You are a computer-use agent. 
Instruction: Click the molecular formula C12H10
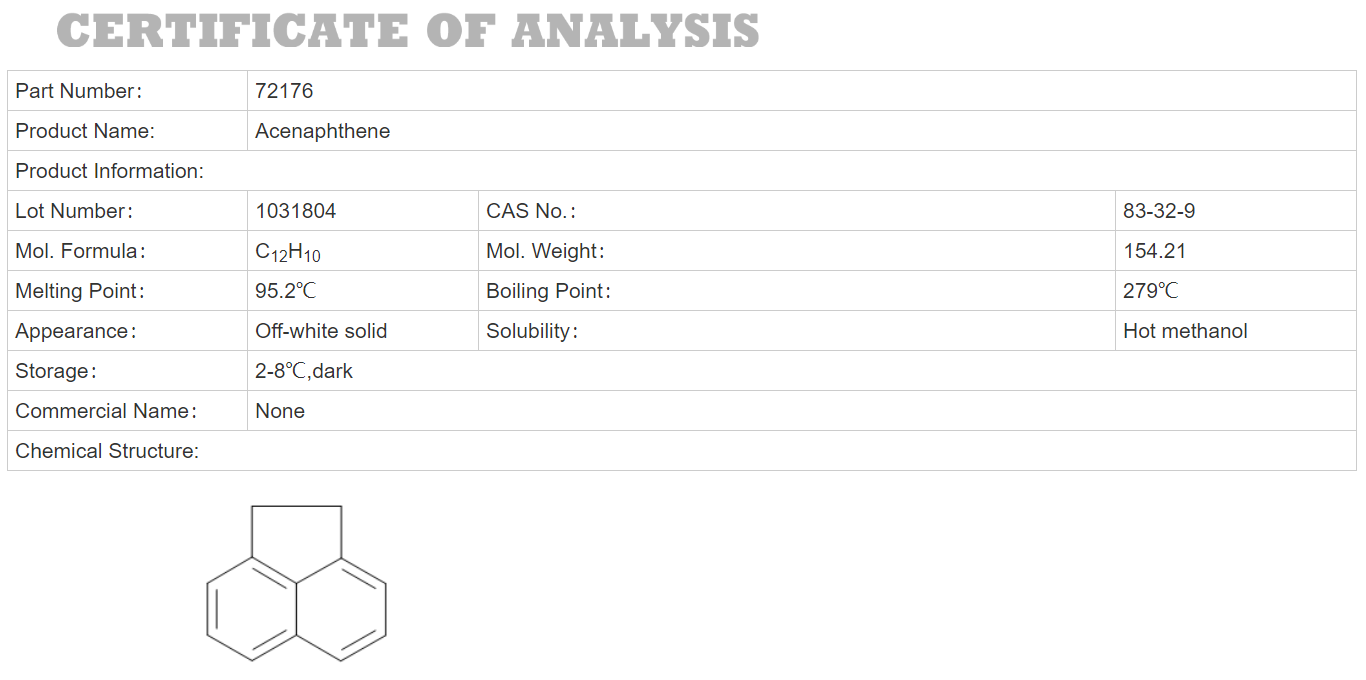click(x=288, y=252)
